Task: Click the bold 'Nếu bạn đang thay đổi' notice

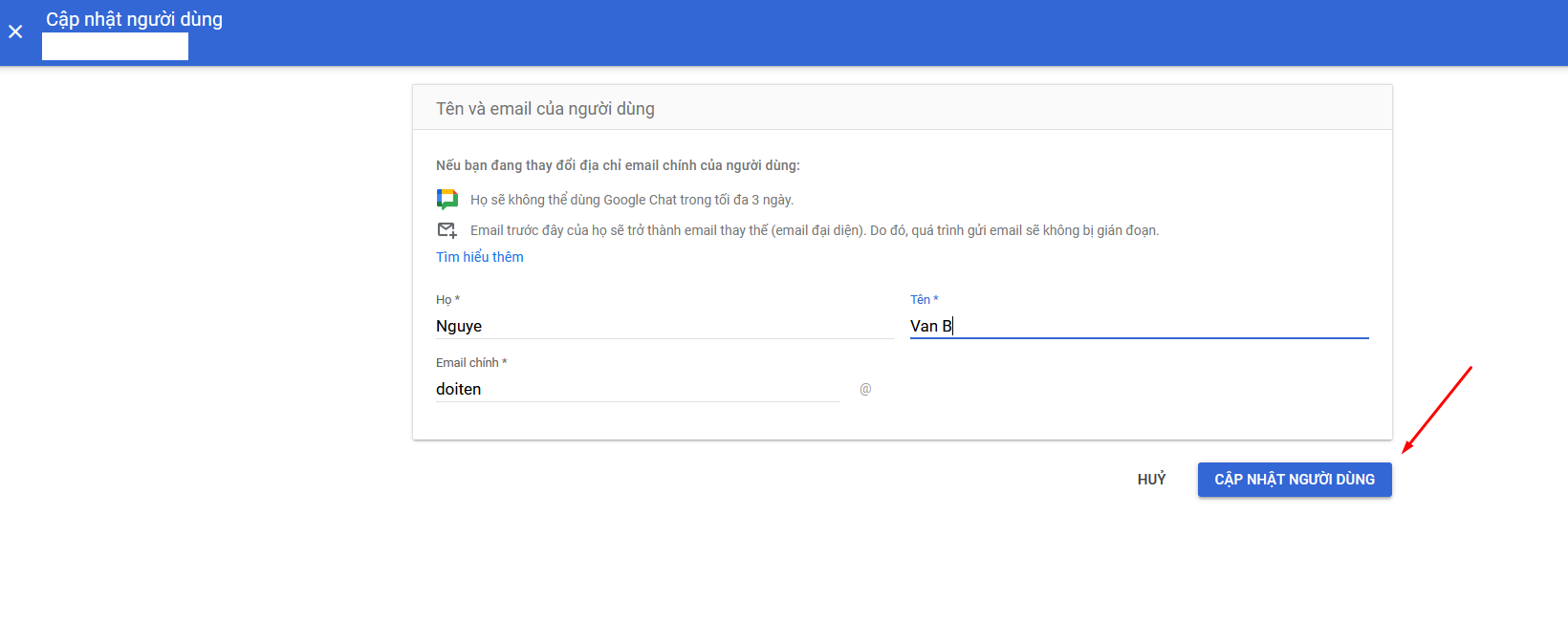Action: 618,165
